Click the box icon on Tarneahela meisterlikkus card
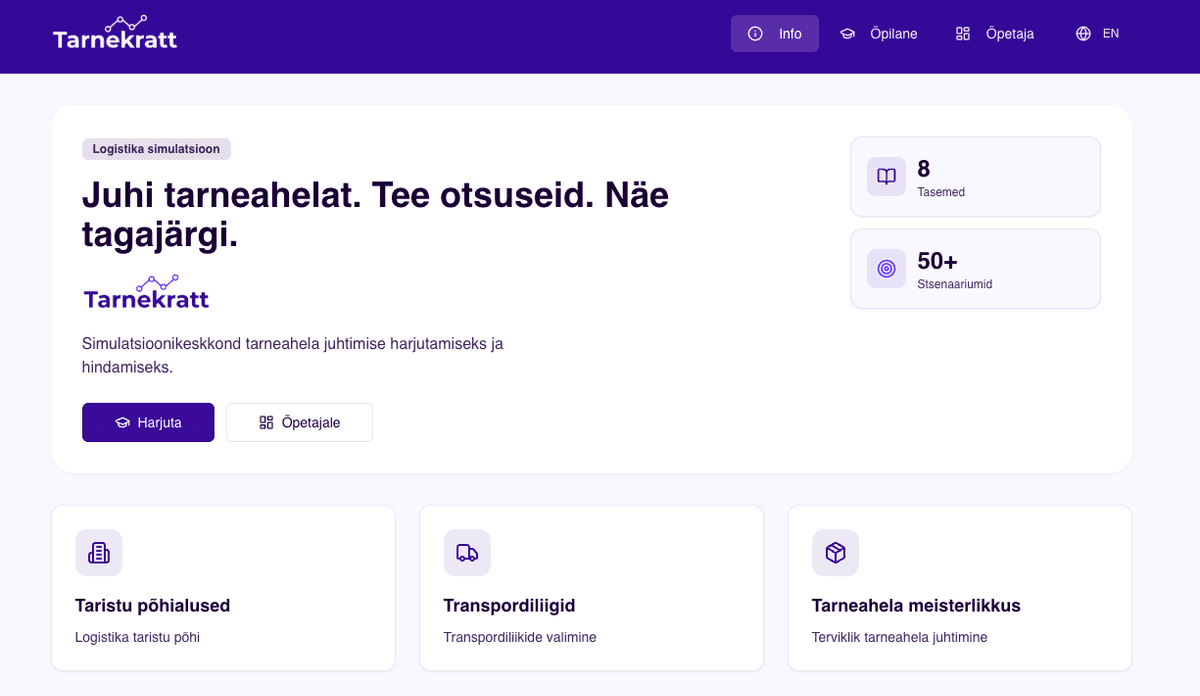 click(x=835, y=553)
